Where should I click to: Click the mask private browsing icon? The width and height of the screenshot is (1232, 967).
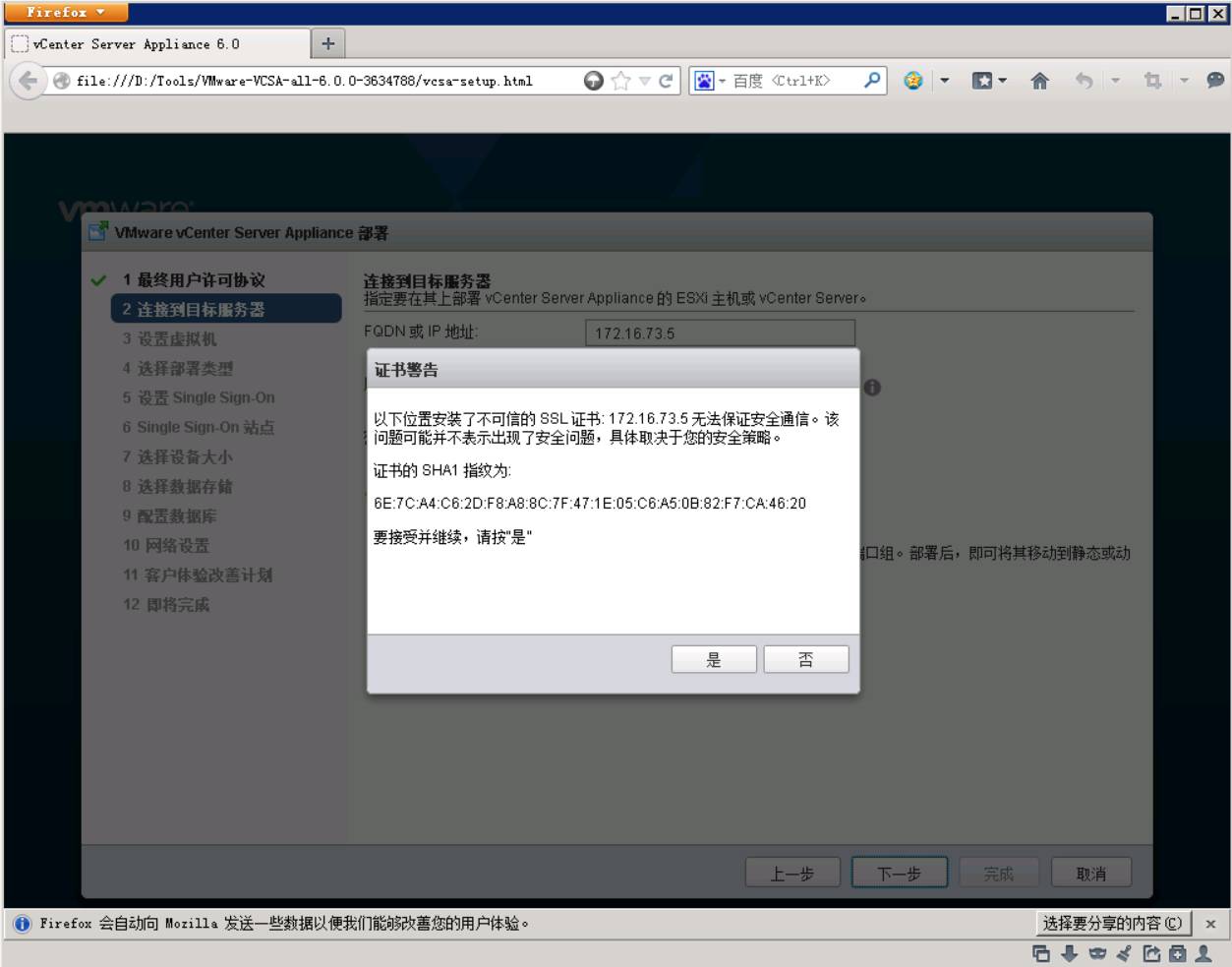pyautogui.click(x=1097, y=953)
